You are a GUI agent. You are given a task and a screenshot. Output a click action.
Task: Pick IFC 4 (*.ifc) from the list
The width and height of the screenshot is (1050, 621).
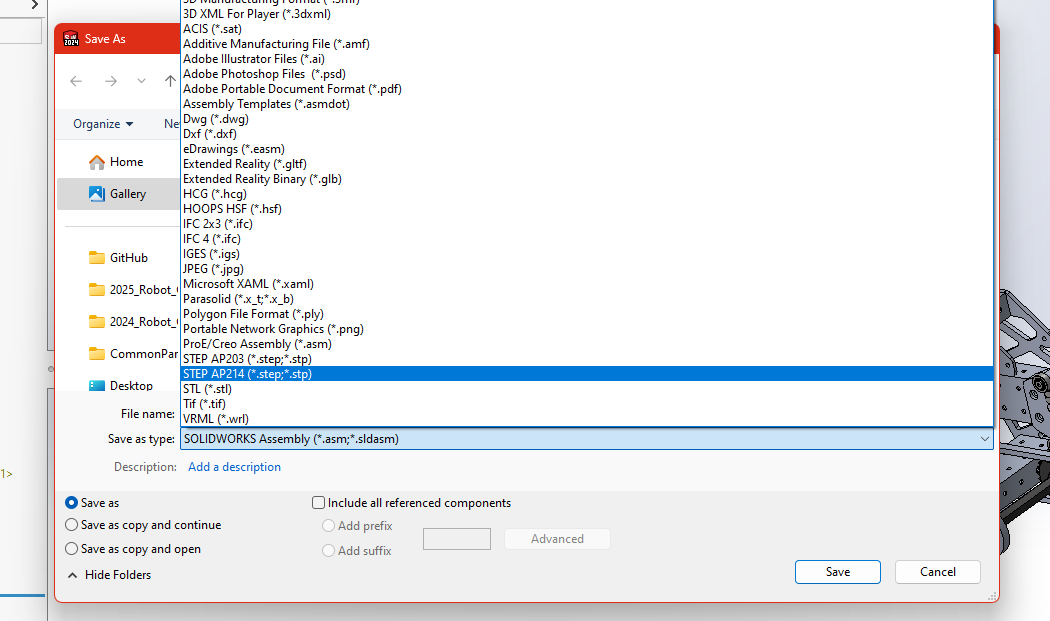pos(587,239)
